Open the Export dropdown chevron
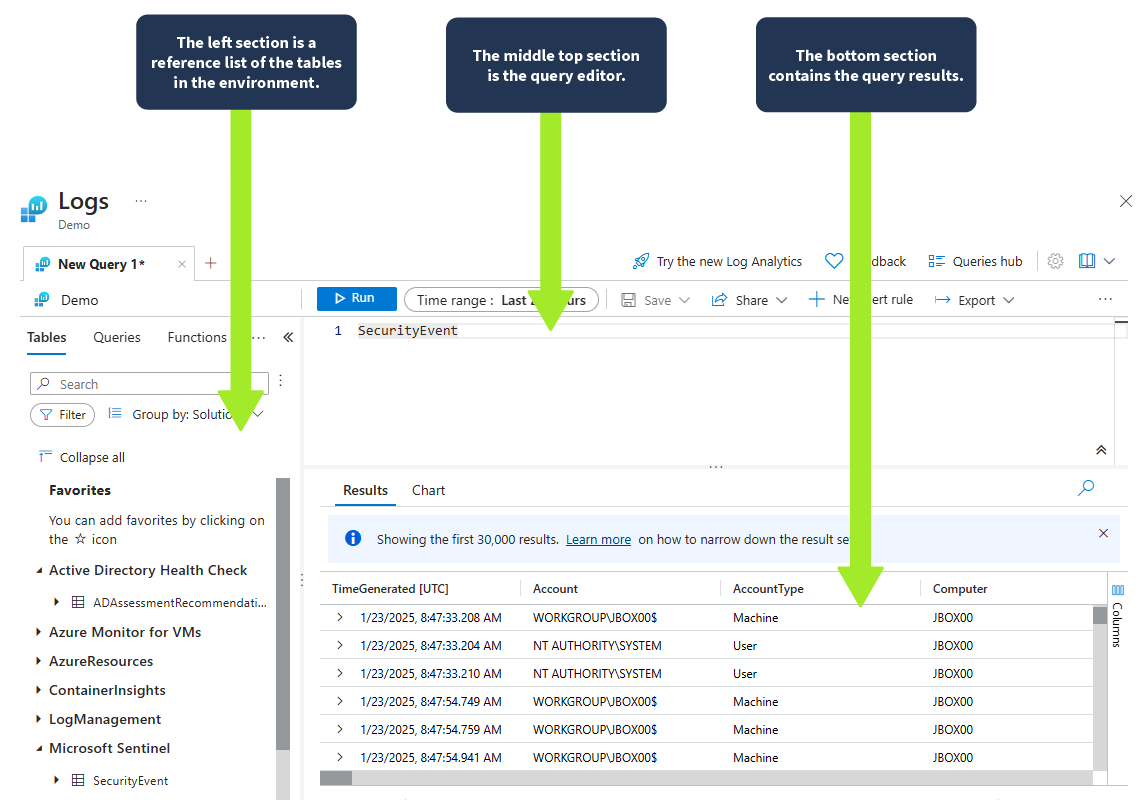 coord(1008,300)
